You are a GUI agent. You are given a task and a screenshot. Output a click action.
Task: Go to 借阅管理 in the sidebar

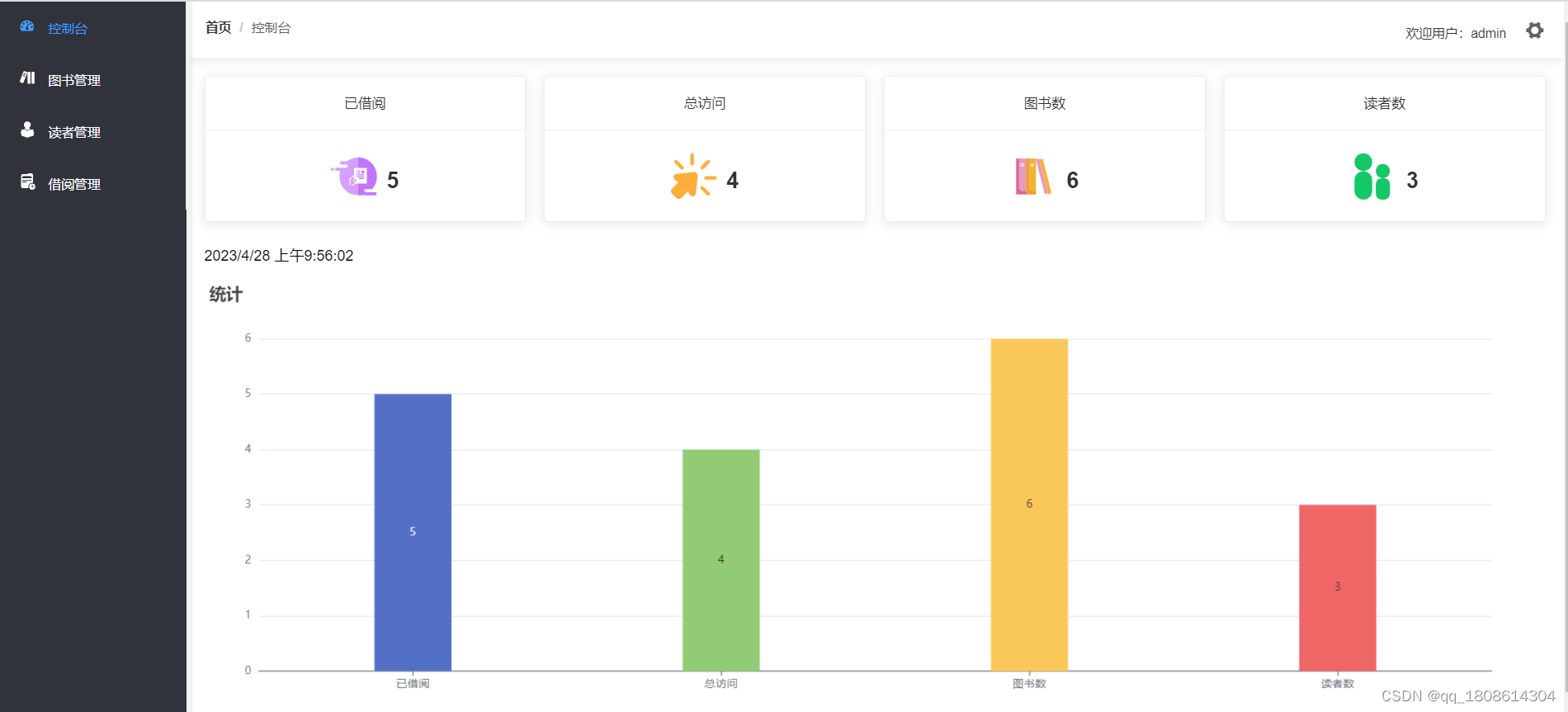(x=74, y=184)
